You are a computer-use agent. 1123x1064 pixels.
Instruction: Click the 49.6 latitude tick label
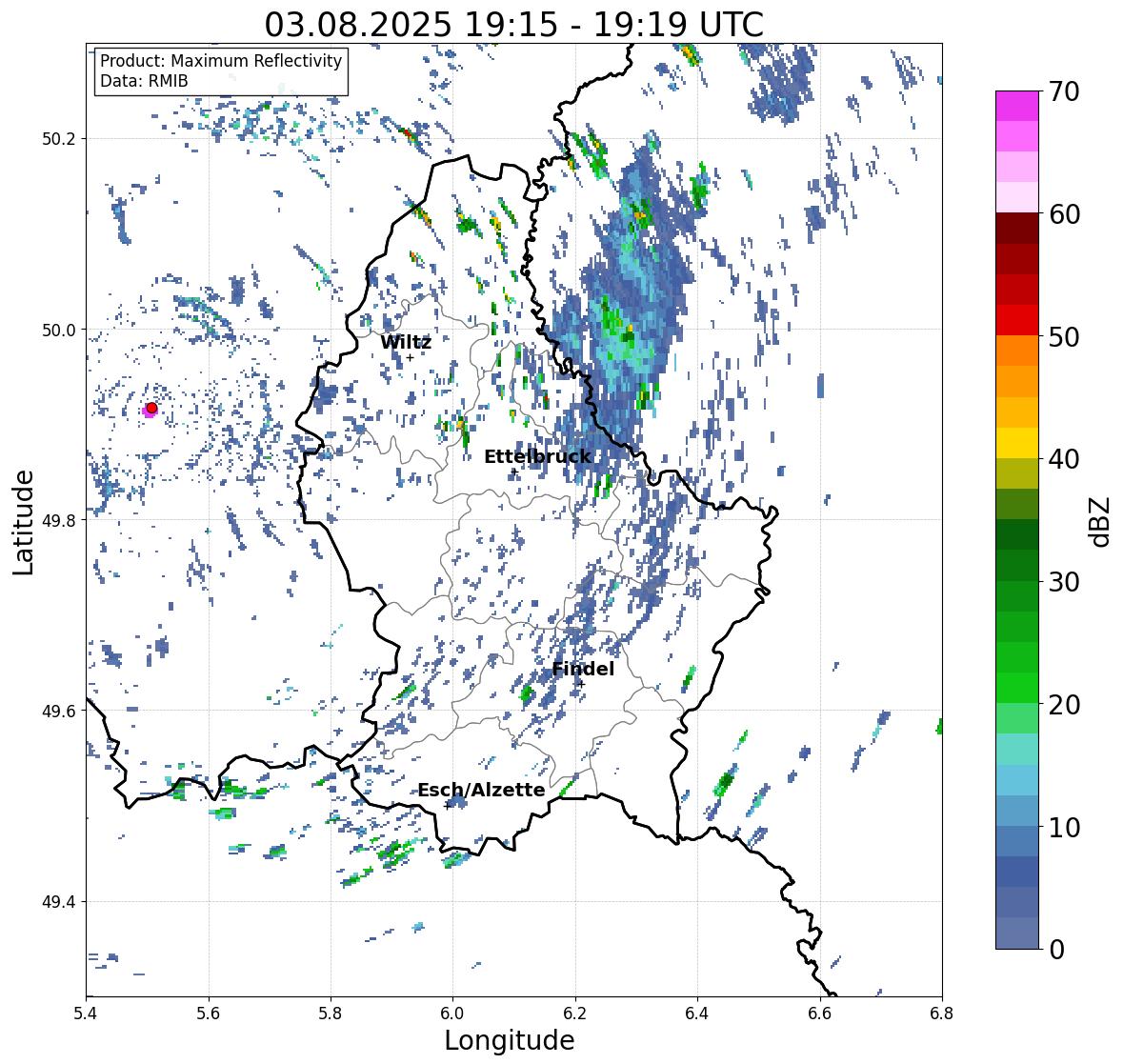pyautogui.click(x=59, y=712)
